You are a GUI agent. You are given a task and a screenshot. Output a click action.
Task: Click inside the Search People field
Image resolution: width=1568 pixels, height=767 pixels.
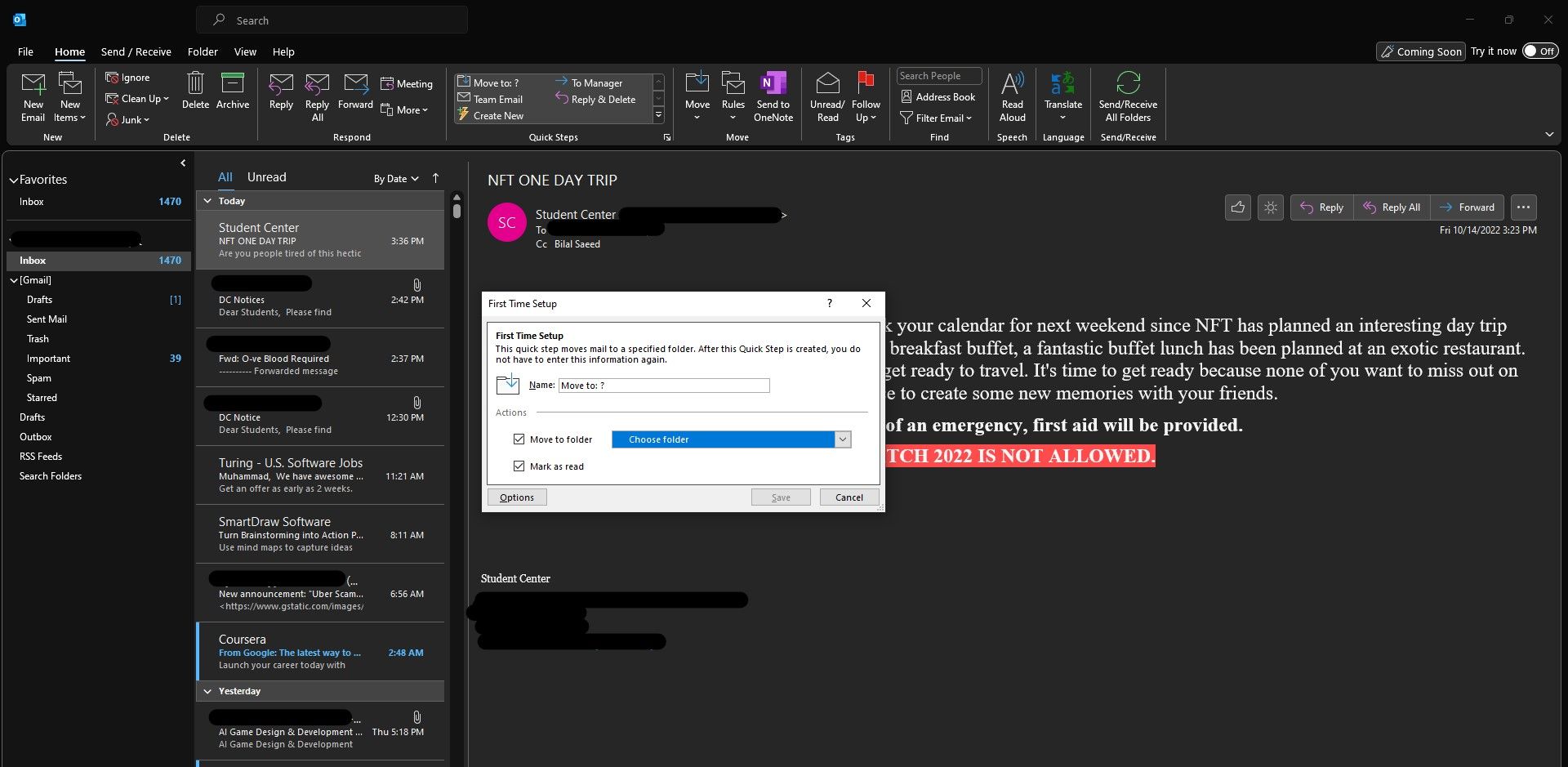pos(938,75)
